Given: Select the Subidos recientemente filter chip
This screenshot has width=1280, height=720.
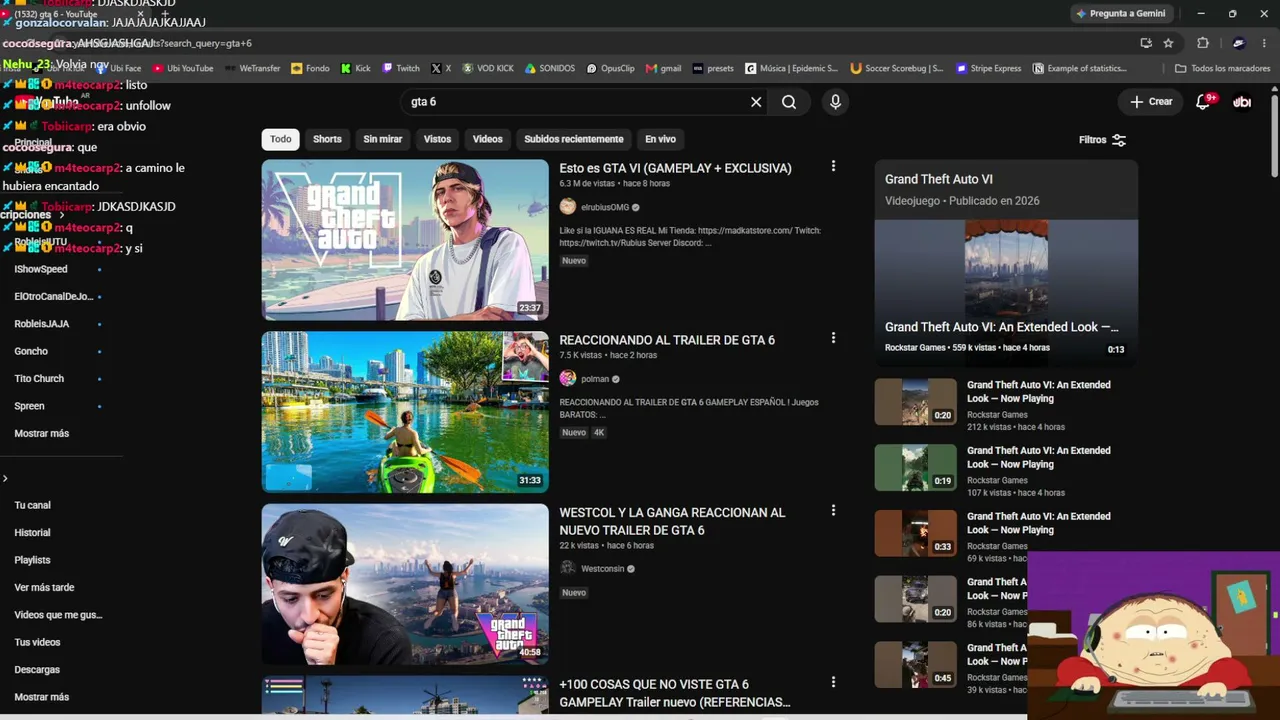Looking at the screenshot, I should [x=574, y=139].
